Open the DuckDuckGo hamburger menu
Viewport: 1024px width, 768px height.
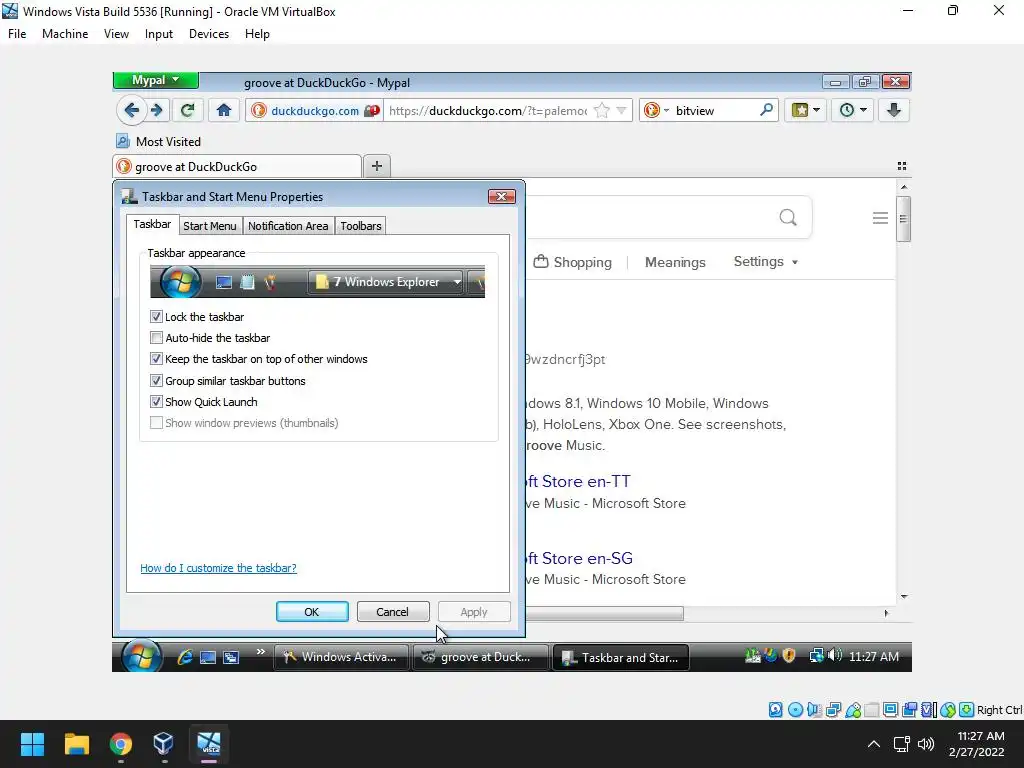[880, 218]
